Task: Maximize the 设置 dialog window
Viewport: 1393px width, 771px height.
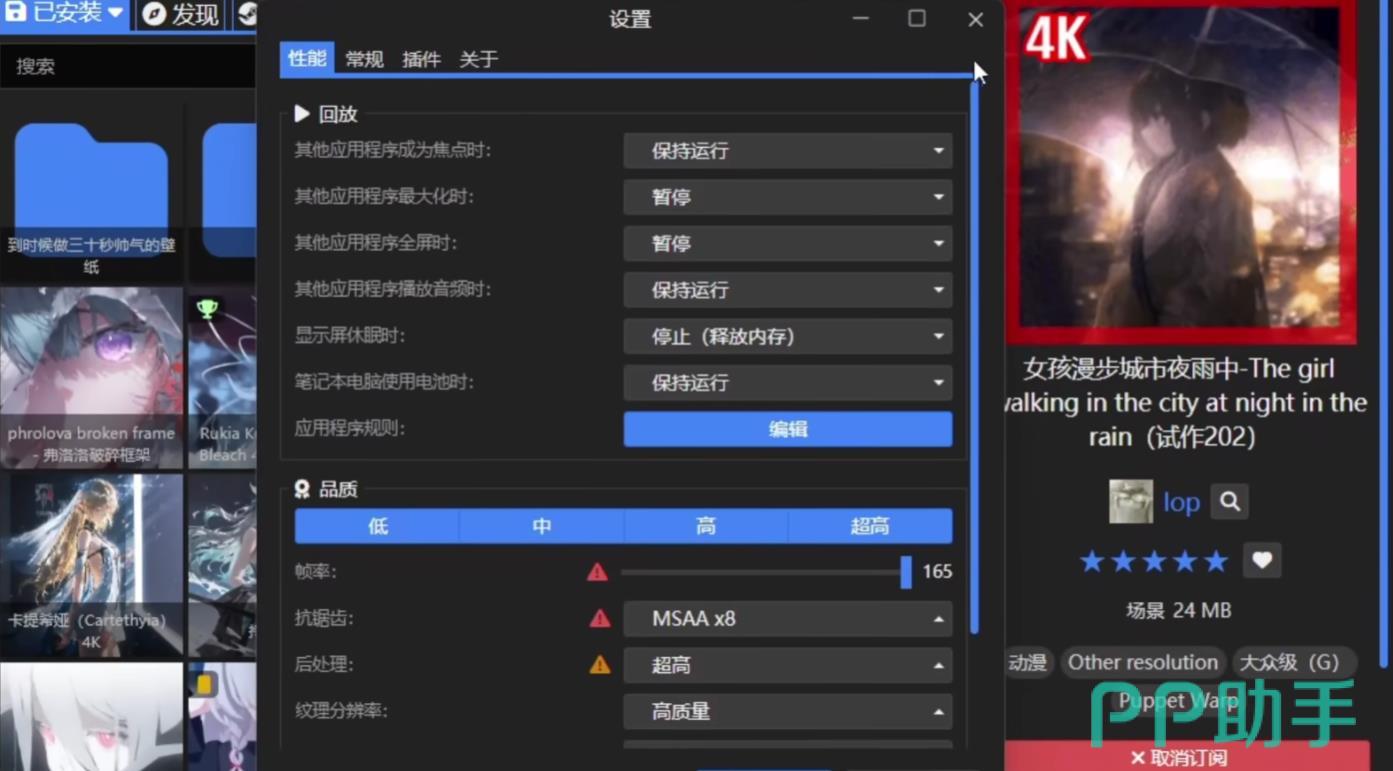Action: [917, 19]
